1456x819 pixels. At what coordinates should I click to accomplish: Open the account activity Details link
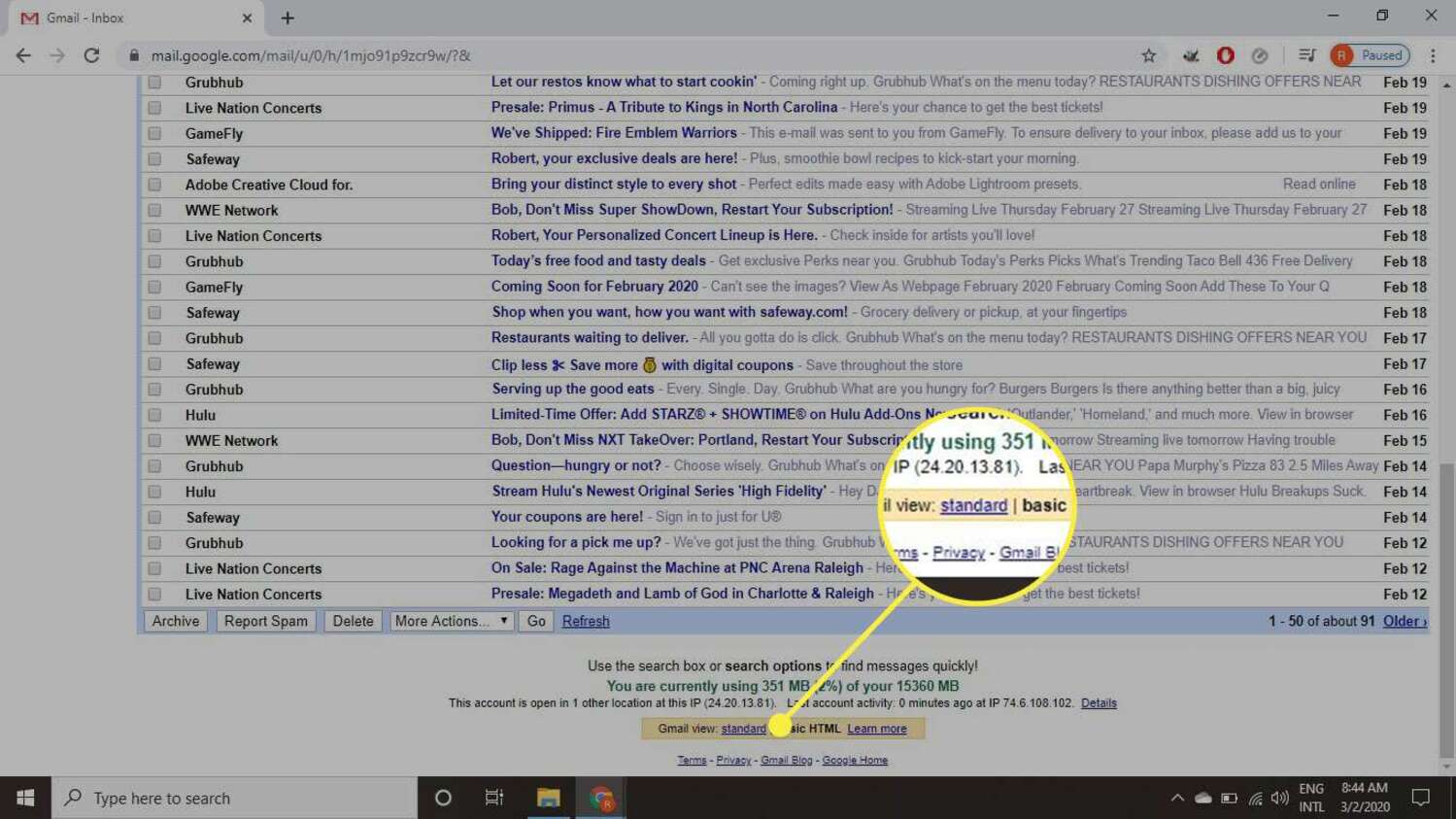tap(1099, 702)
